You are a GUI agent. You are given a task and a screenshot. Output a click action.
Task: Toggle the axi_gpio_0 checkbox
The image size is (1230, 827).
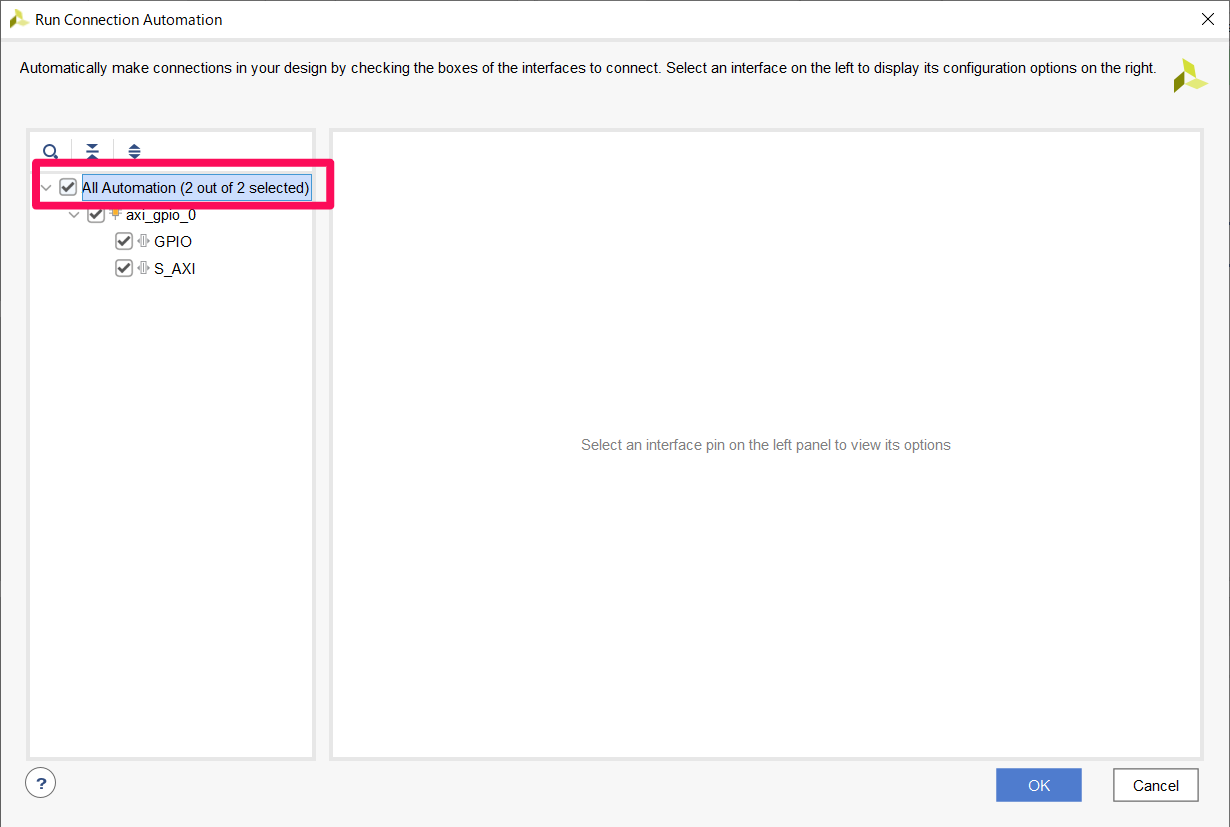point(96,215)
